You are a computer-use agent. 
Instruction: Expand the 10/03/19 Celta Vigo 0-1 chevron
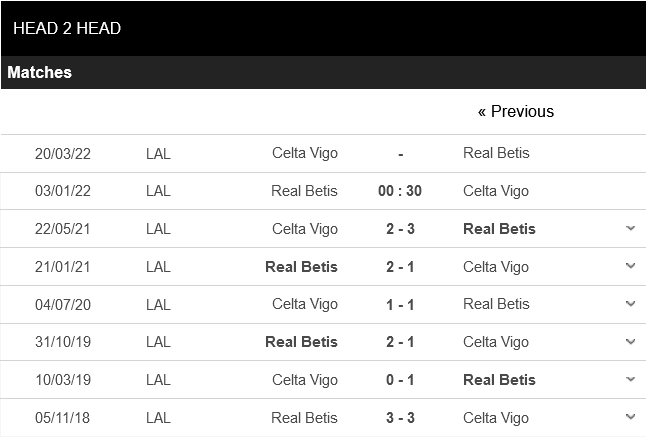pyautogui.click(x=630, y=379)
